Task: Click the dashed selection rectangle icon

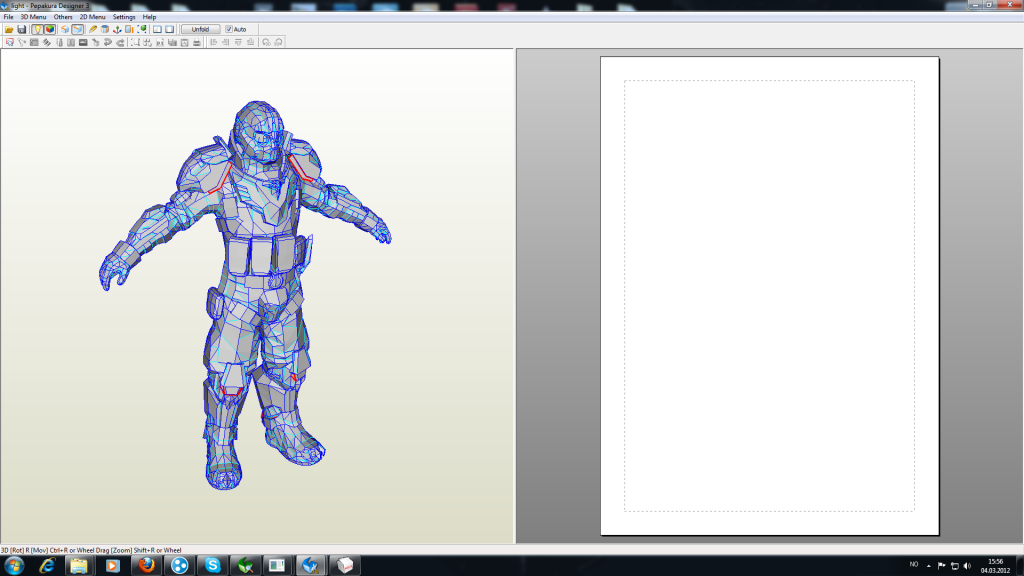Action: 135,42
